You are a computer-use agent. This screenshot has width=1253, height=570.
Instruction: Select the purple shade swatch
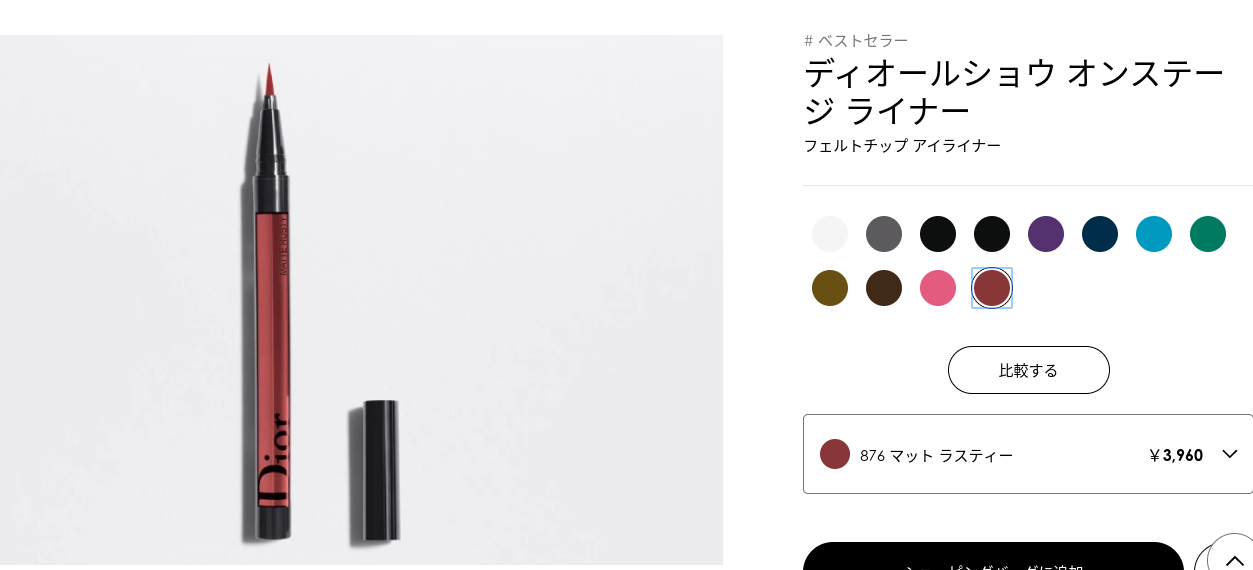point(1046,234)
